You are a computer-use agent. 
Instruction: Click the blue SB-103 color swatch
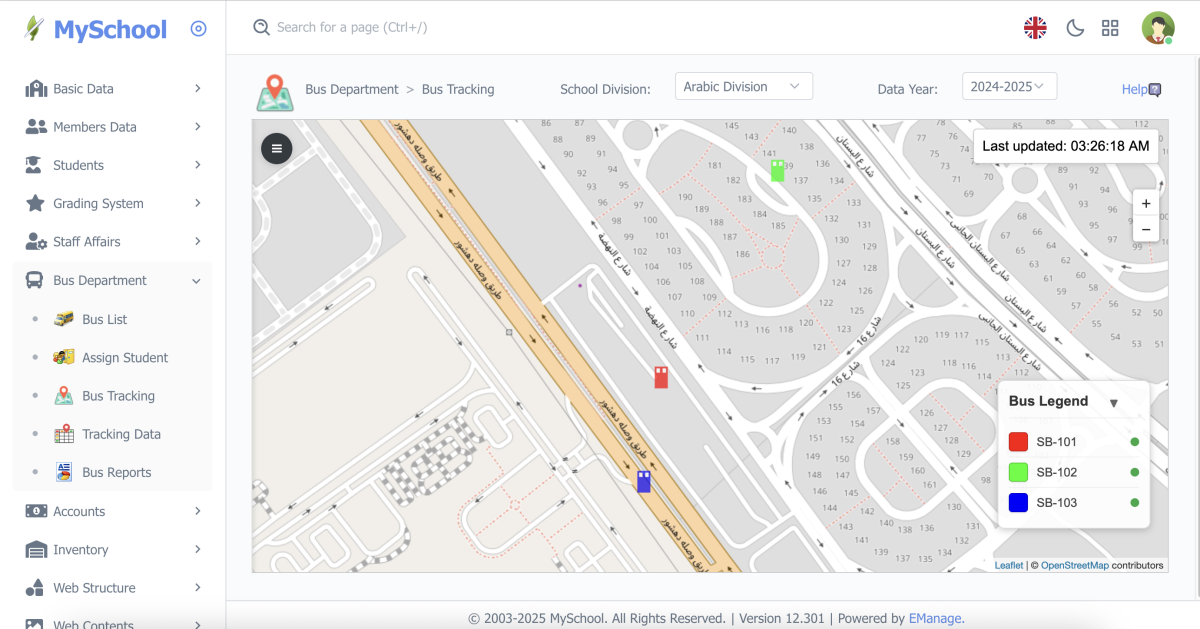(1019, 502)
